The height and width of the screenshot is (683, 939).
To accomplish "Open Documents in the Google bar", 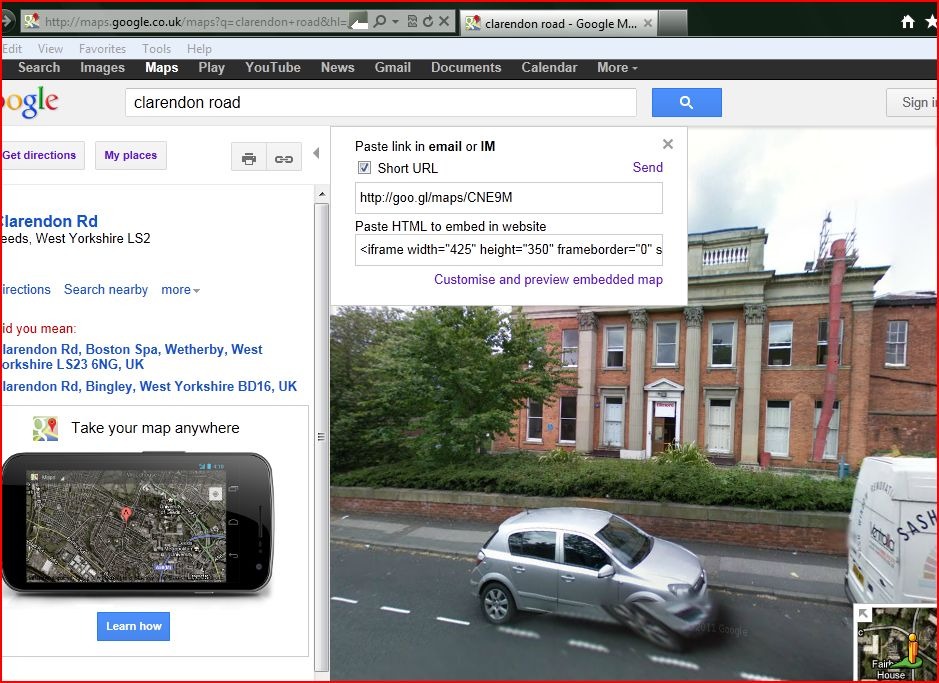I will click(x=466, y=68).
